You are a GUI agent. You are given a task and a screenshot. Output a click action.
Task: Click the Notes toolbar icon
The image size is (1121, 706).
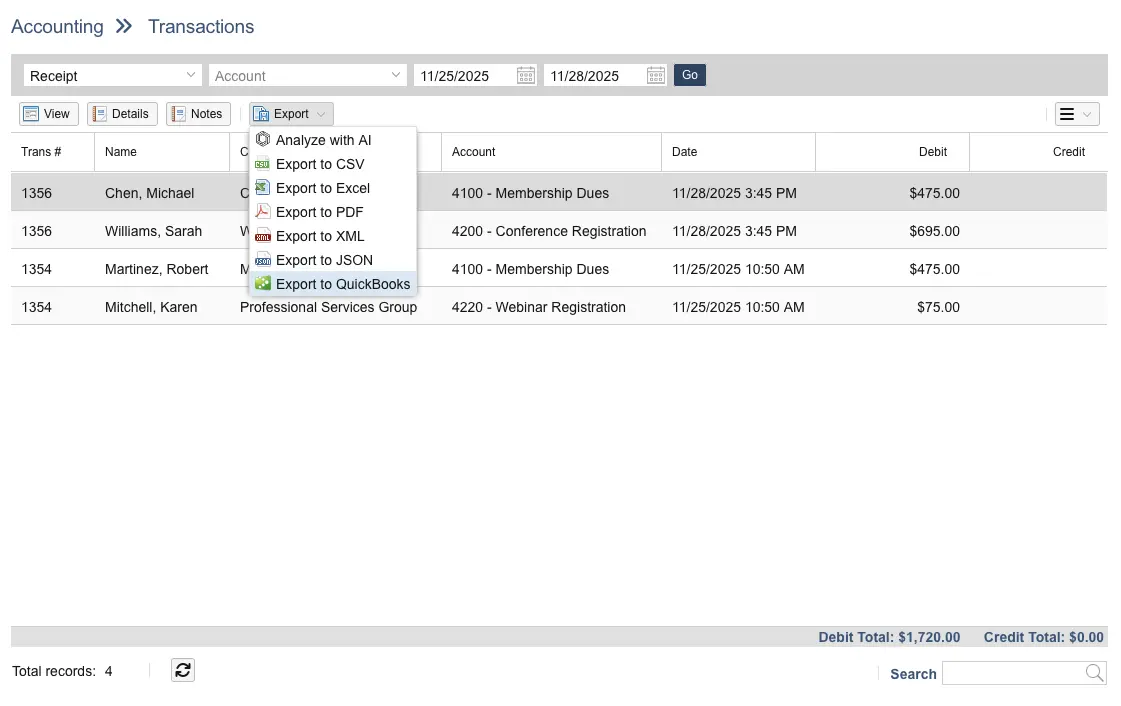178,113
